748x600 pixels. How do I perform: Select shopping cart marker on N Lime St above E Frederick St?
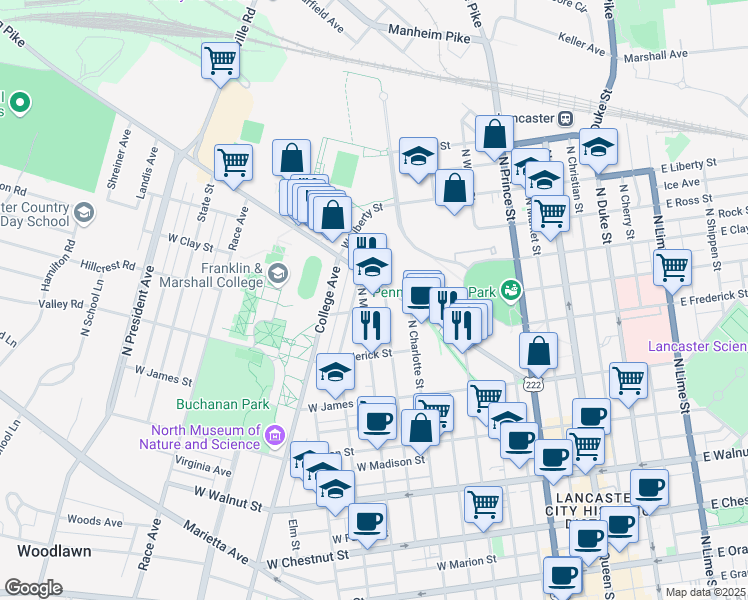pos(673,268)
